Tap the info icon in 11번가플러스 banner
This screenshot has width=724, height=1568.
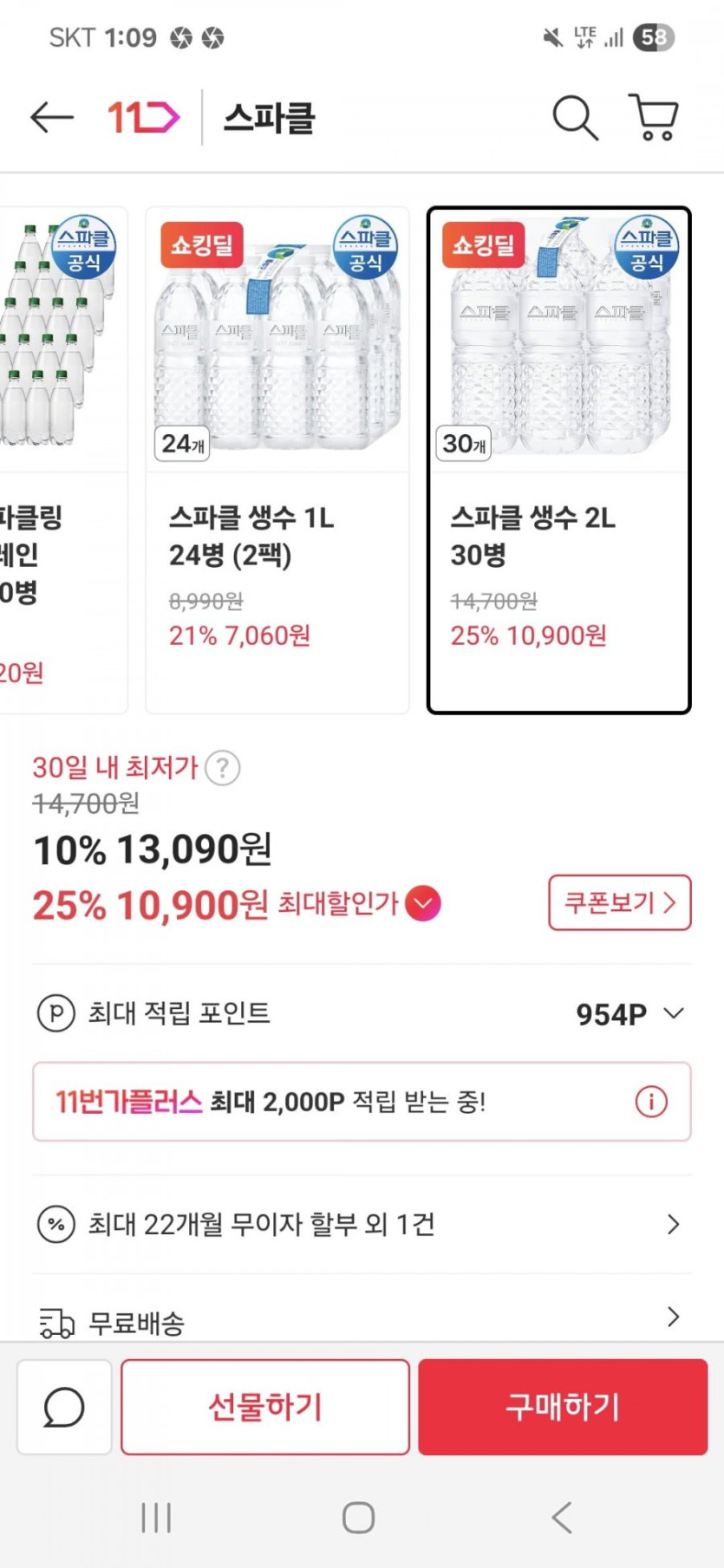point(651,1102)
